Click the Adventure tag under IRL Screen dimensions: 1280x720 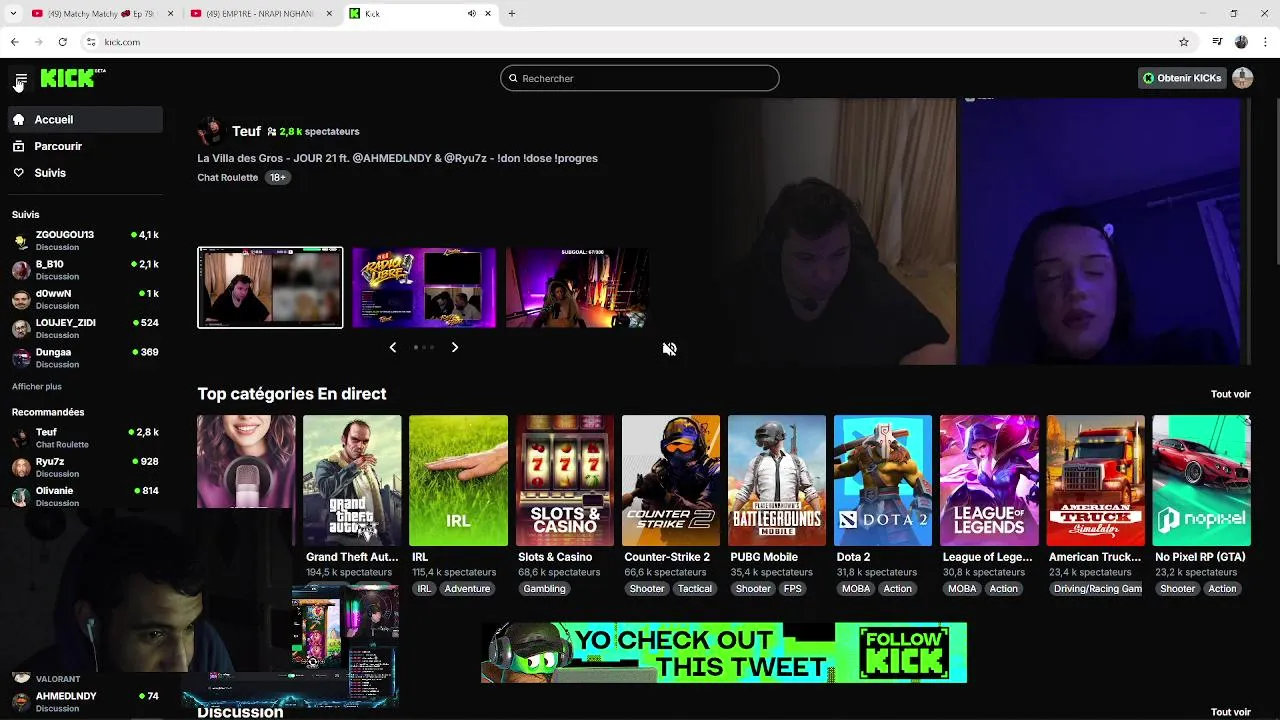click(x=467, y=589)
